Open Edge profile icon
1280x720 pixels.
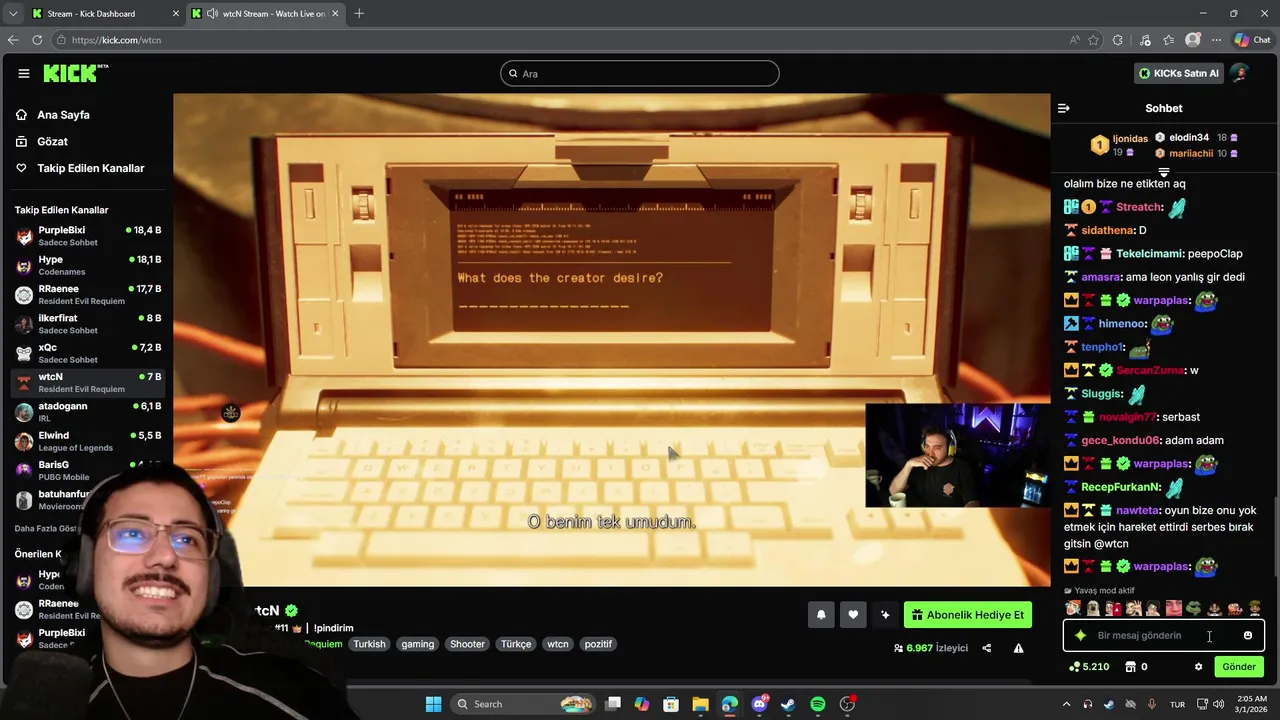point(1192,40)
